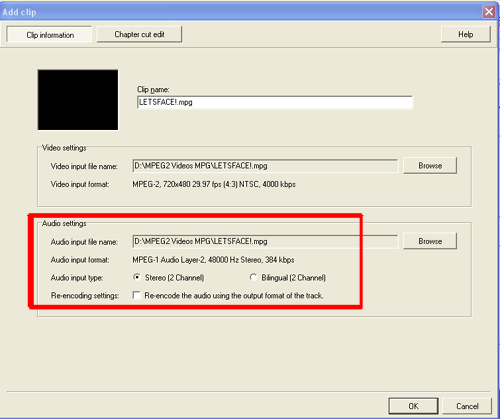Click the MPEG-2 video input format text
This screenshot has height=419, width=500.
click(214, 184)
